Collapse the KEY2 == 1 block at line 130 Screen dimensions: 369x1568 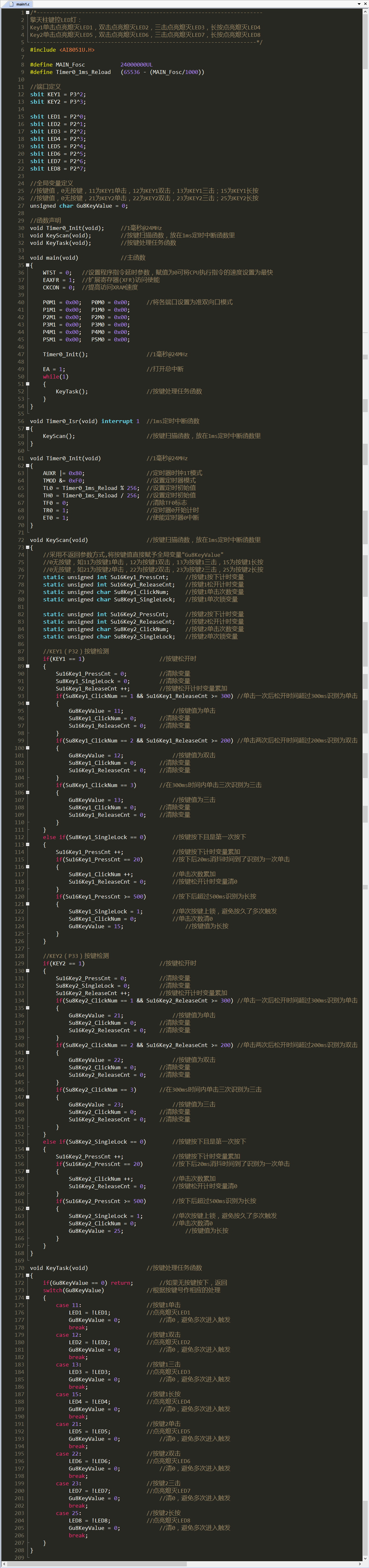tap(27, 970)
